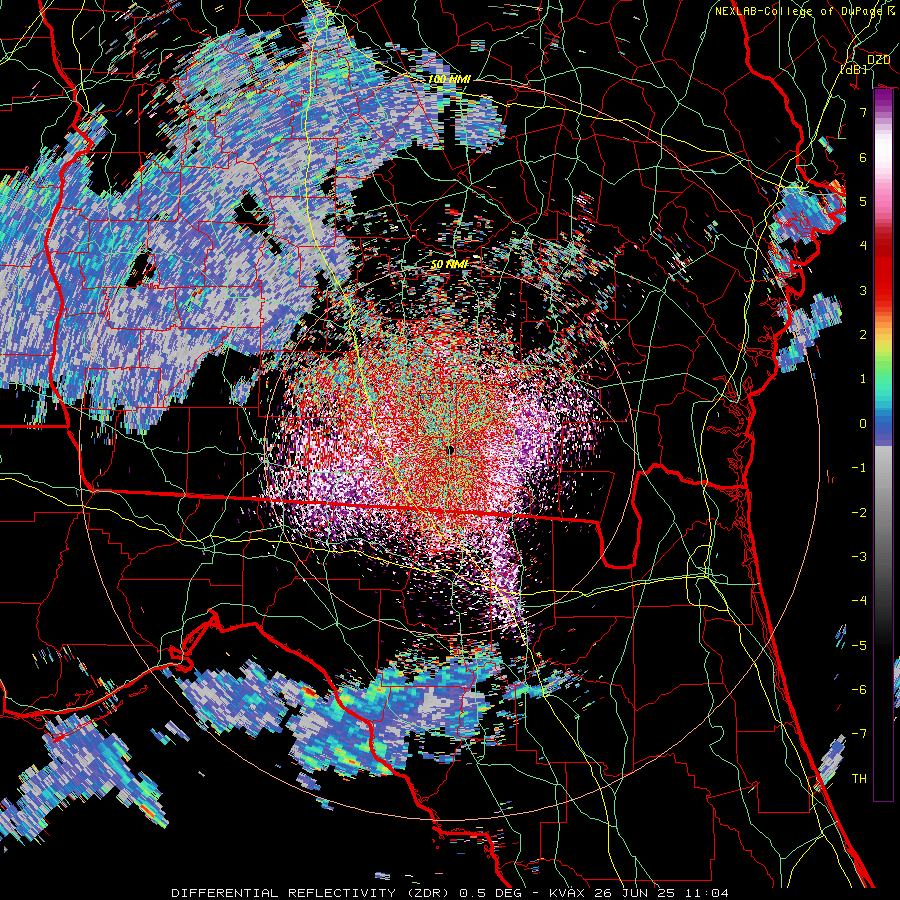Click the TH label below the scale
The width and height of the screenshot is (900, 900).
[x=859, y=779]
